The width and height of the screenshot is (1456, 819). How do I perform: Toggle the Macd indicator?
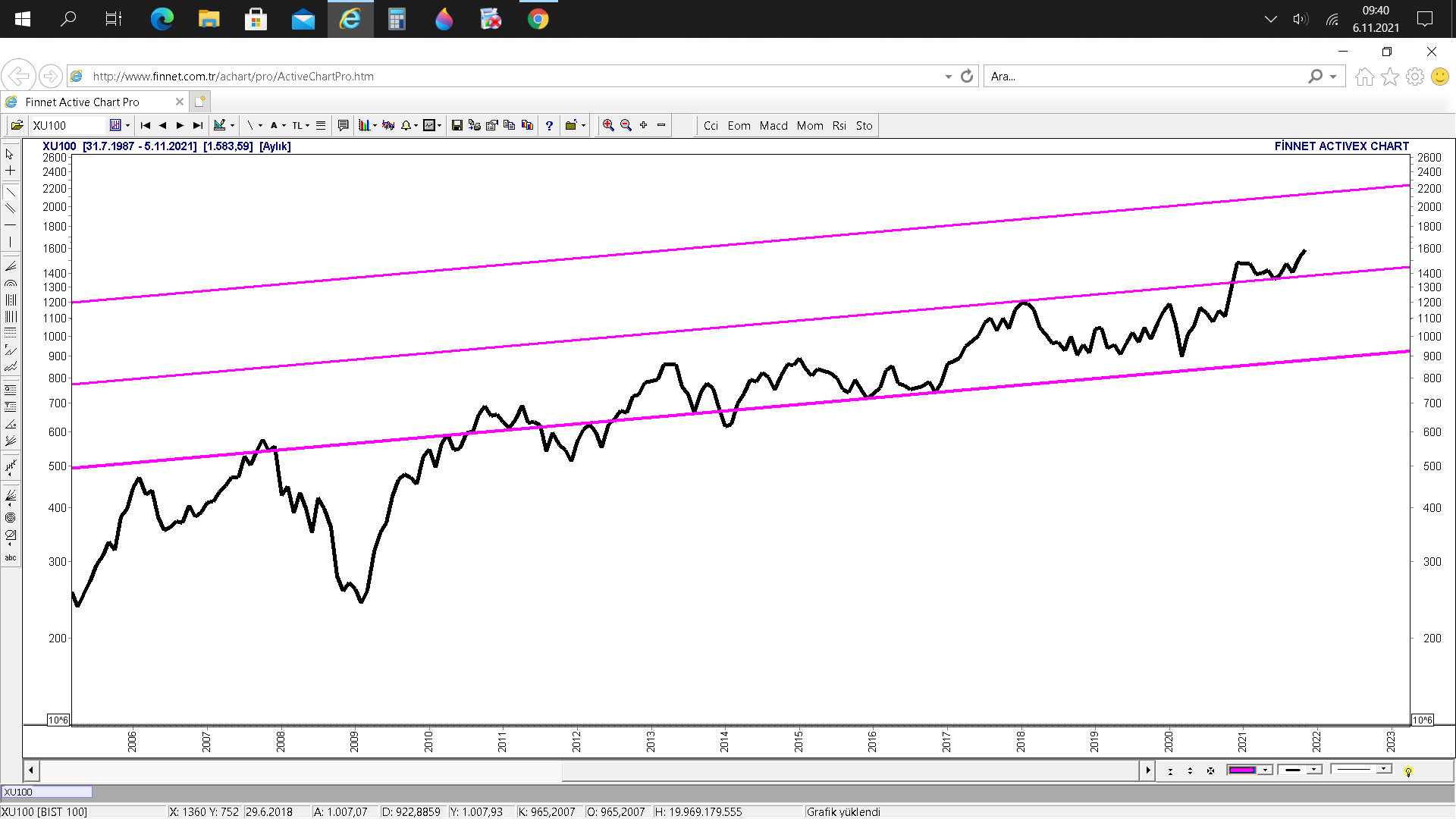(773, 126)
